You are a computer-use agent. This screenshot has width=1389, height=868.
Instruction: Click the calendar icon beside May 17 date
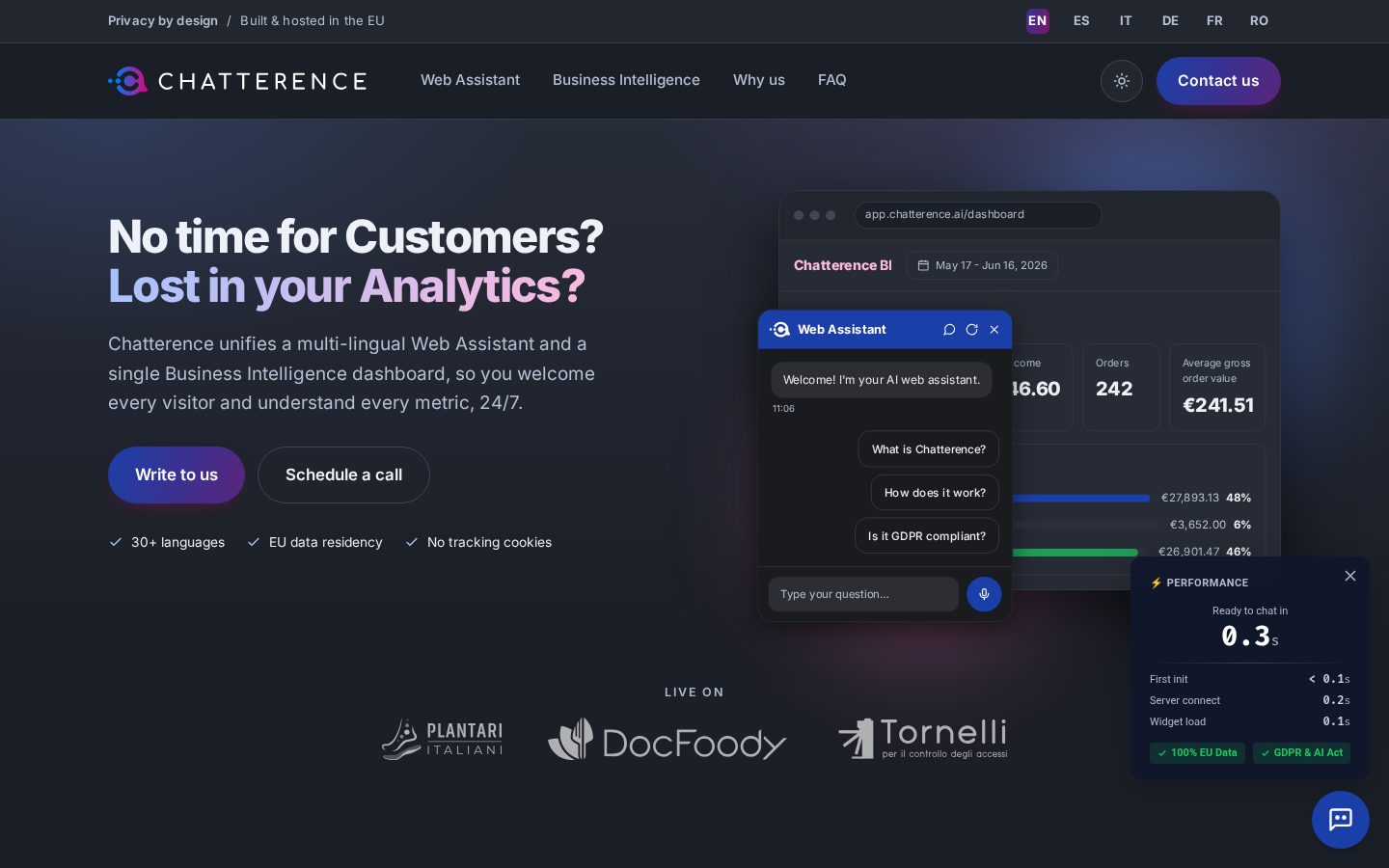coord(923,265)
